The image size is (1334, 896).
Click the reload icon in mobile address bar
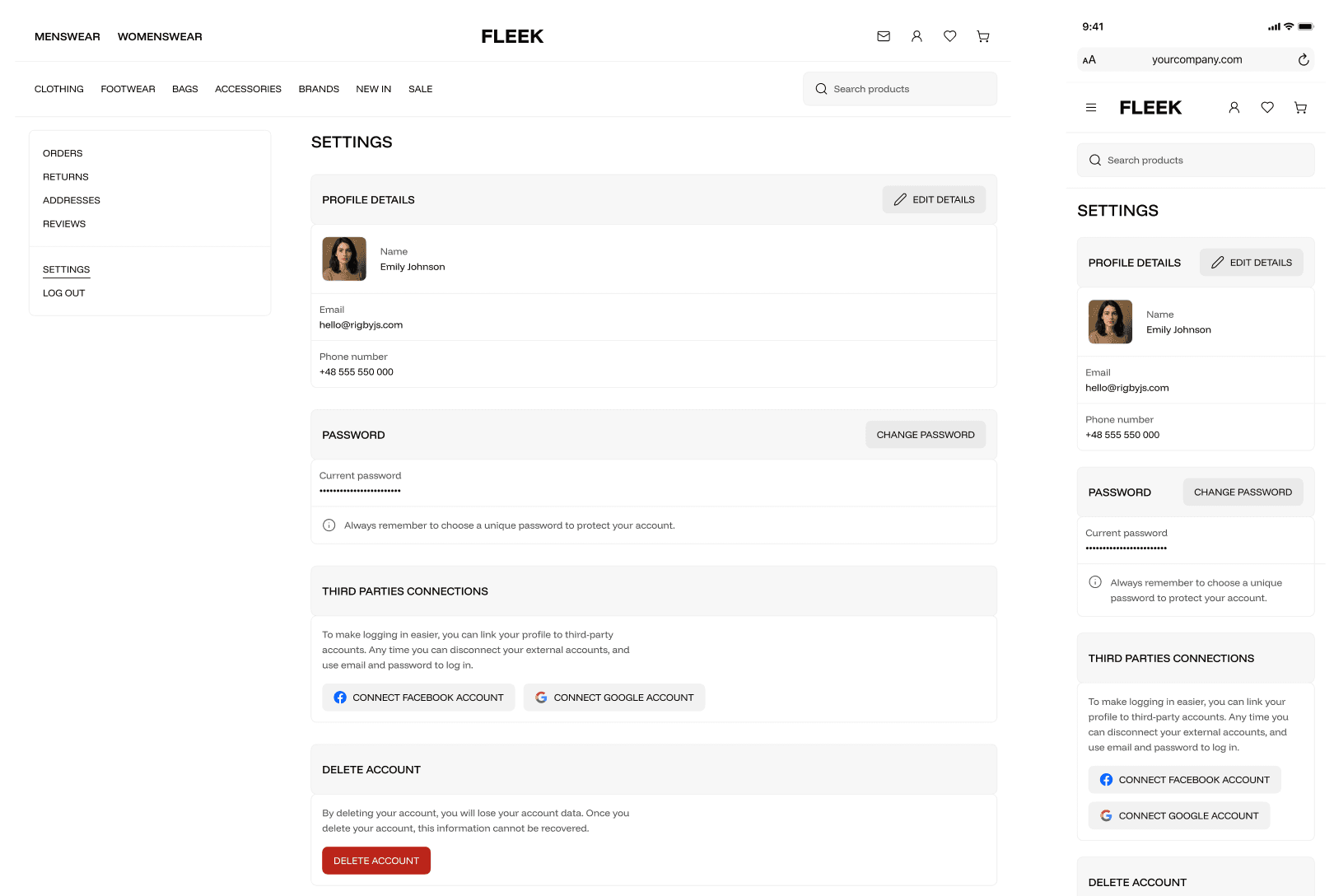tap(1304, 59)
